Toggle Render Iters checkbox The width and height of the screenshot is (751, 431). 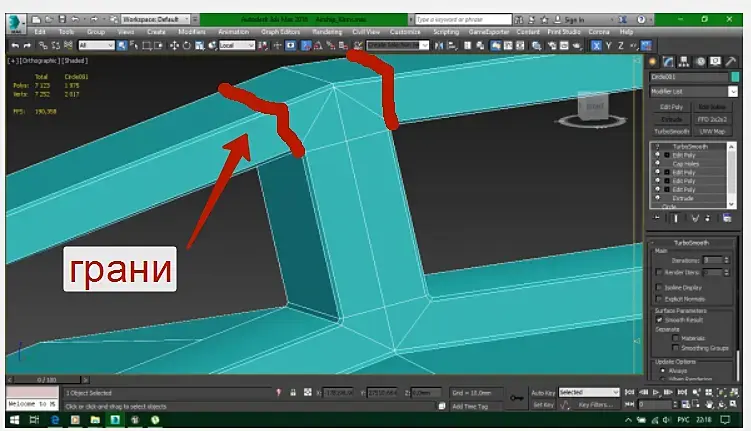click(x=659, y=272)
